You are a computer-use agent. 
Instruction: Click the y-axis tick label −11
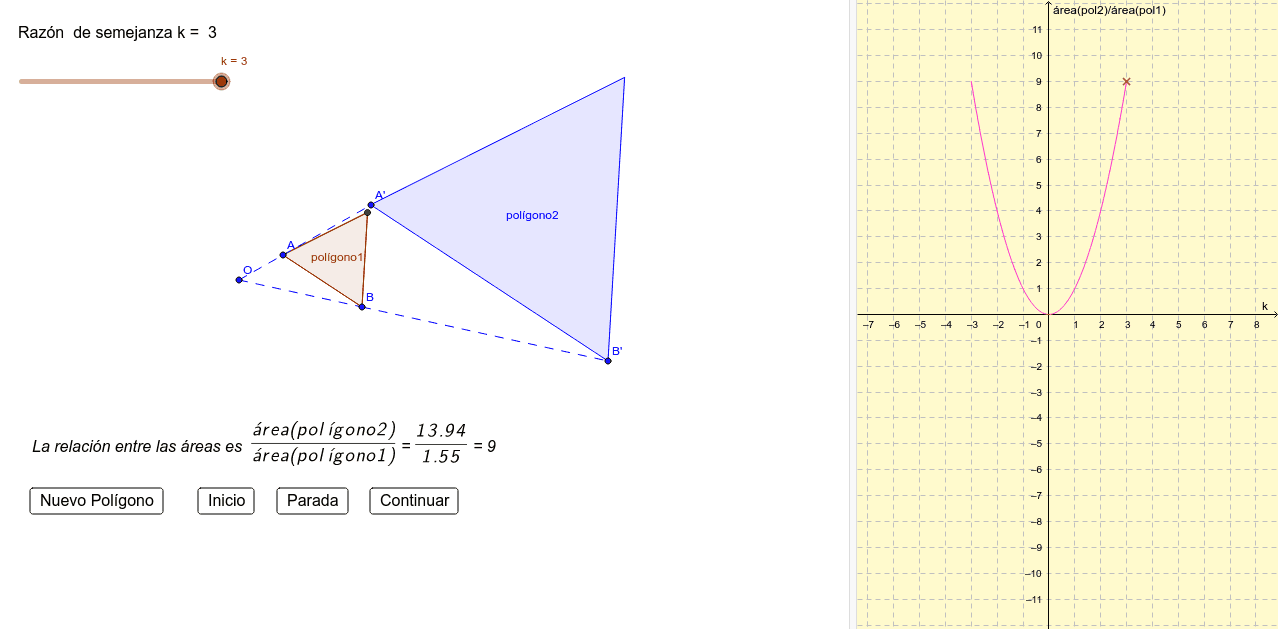[x=1034, y=599]
